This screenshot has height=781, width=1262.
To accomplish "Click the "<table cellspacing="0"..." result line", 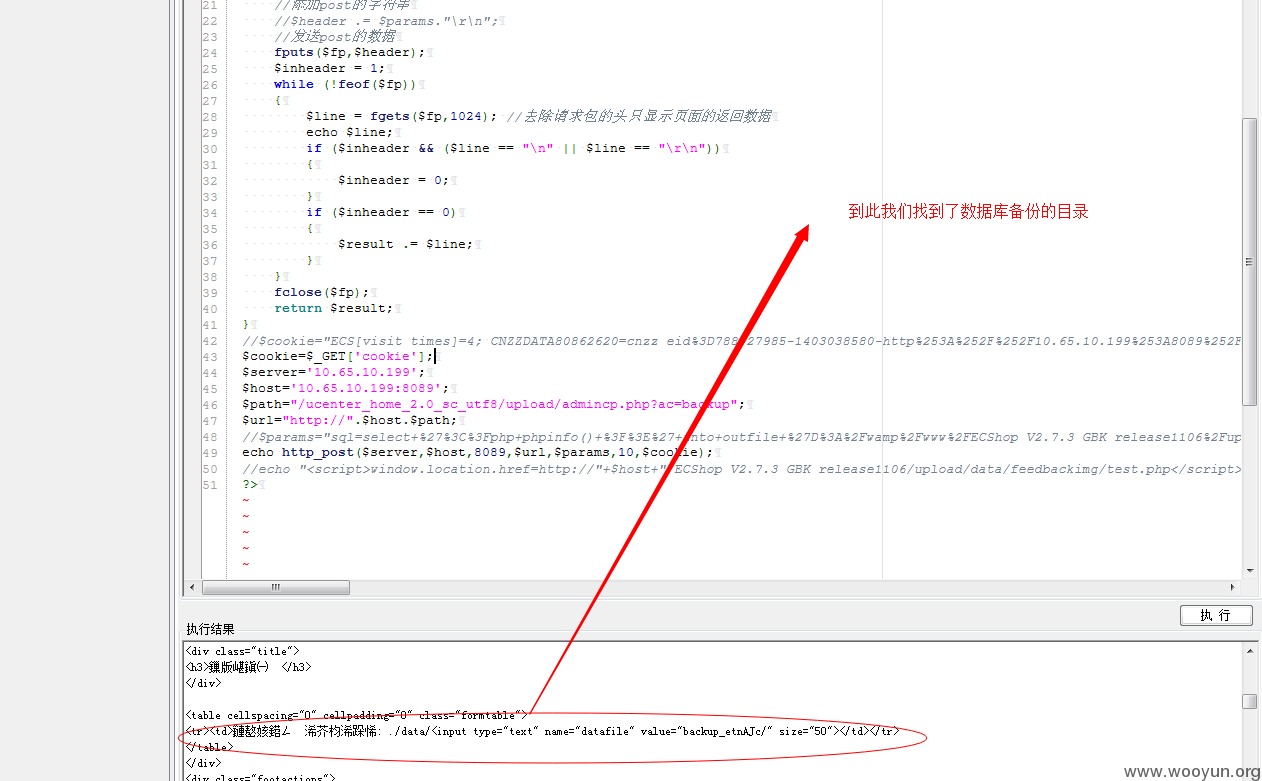I will [356, 715].
